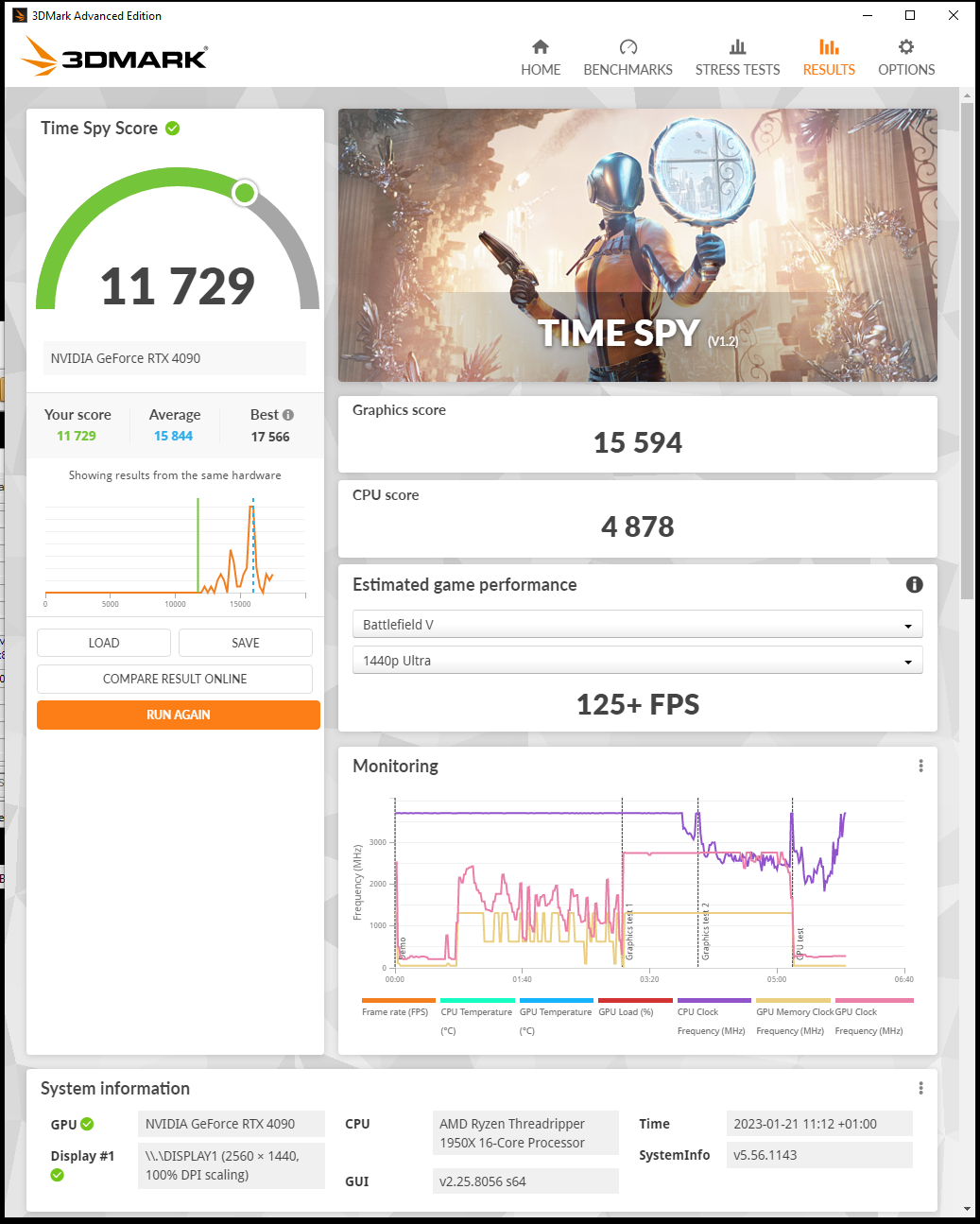Click the Graphics test 1 marker in Monitoring
Screen dimensions: 980x1224
(x=629, y=931)
